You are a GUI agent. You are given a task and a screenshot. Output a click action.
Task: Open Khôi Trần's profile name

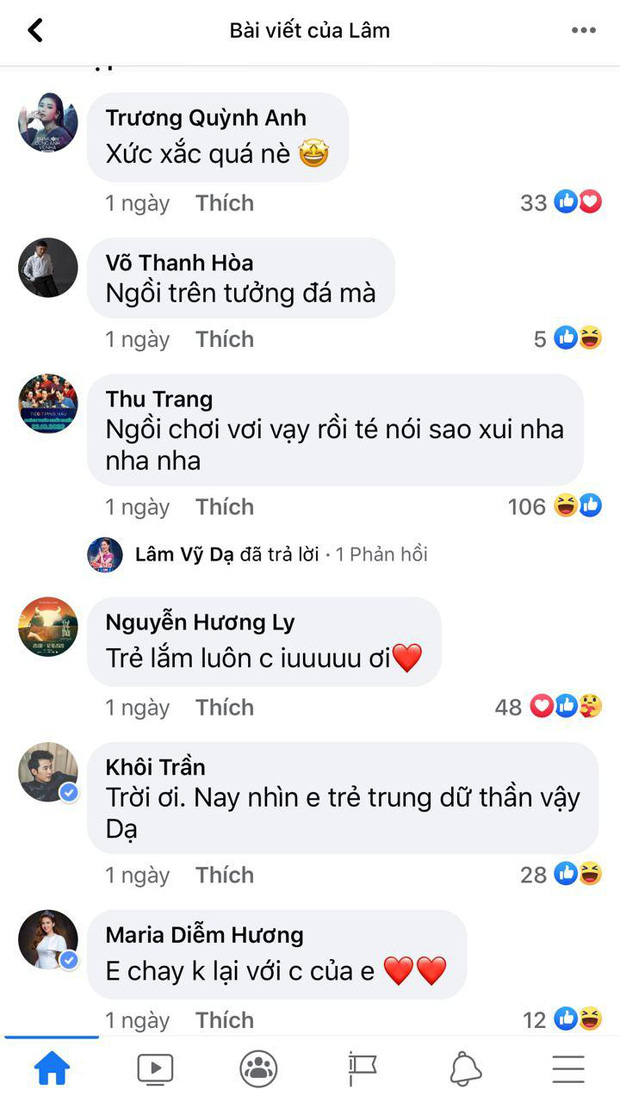click(155, 767)
